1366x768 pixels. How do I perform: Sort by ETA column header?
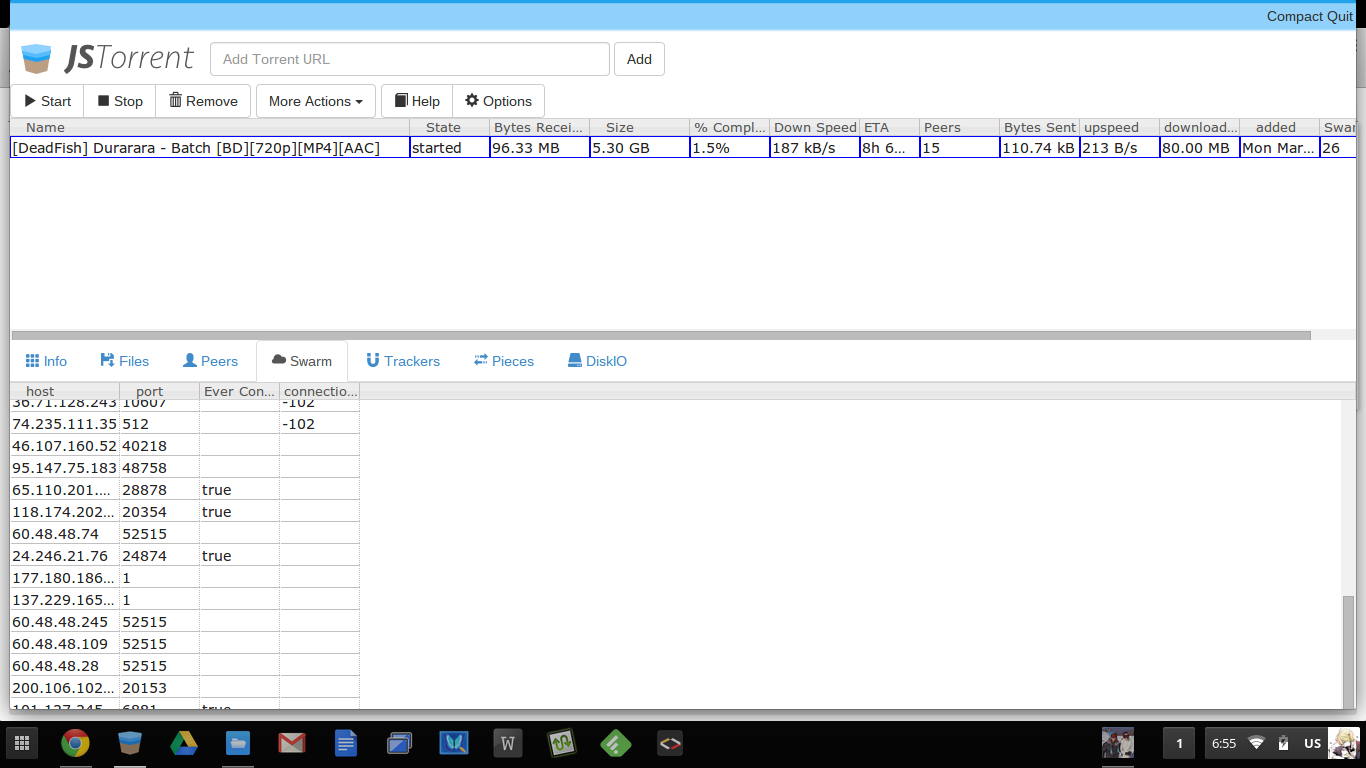click(x=890, y=127)
